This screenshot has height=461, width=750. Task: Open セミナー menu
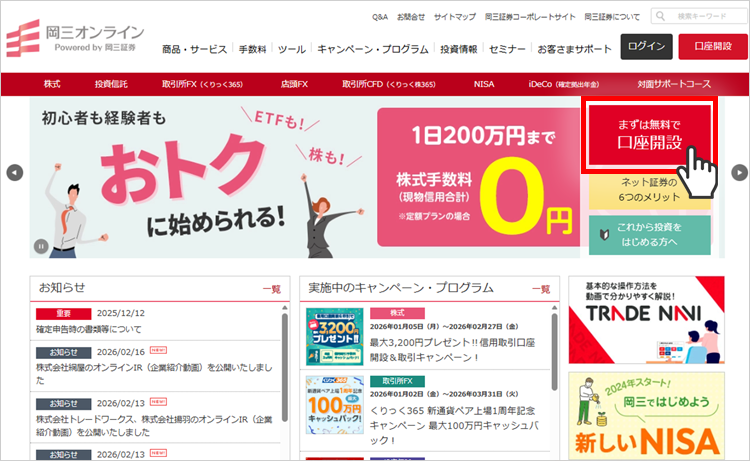click(507, 49)
